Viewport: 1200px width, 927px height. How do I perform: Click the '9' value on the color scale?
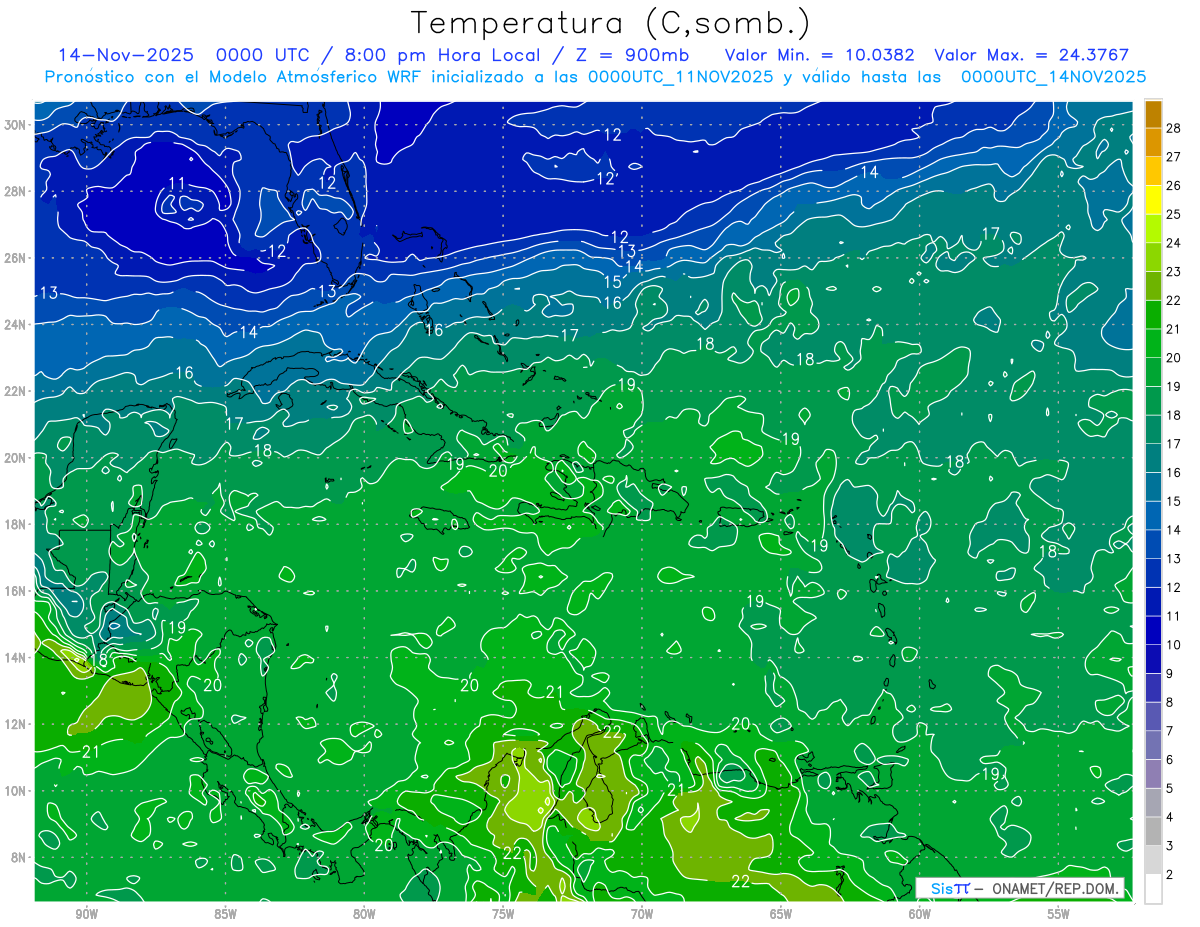coord(1170,674)
